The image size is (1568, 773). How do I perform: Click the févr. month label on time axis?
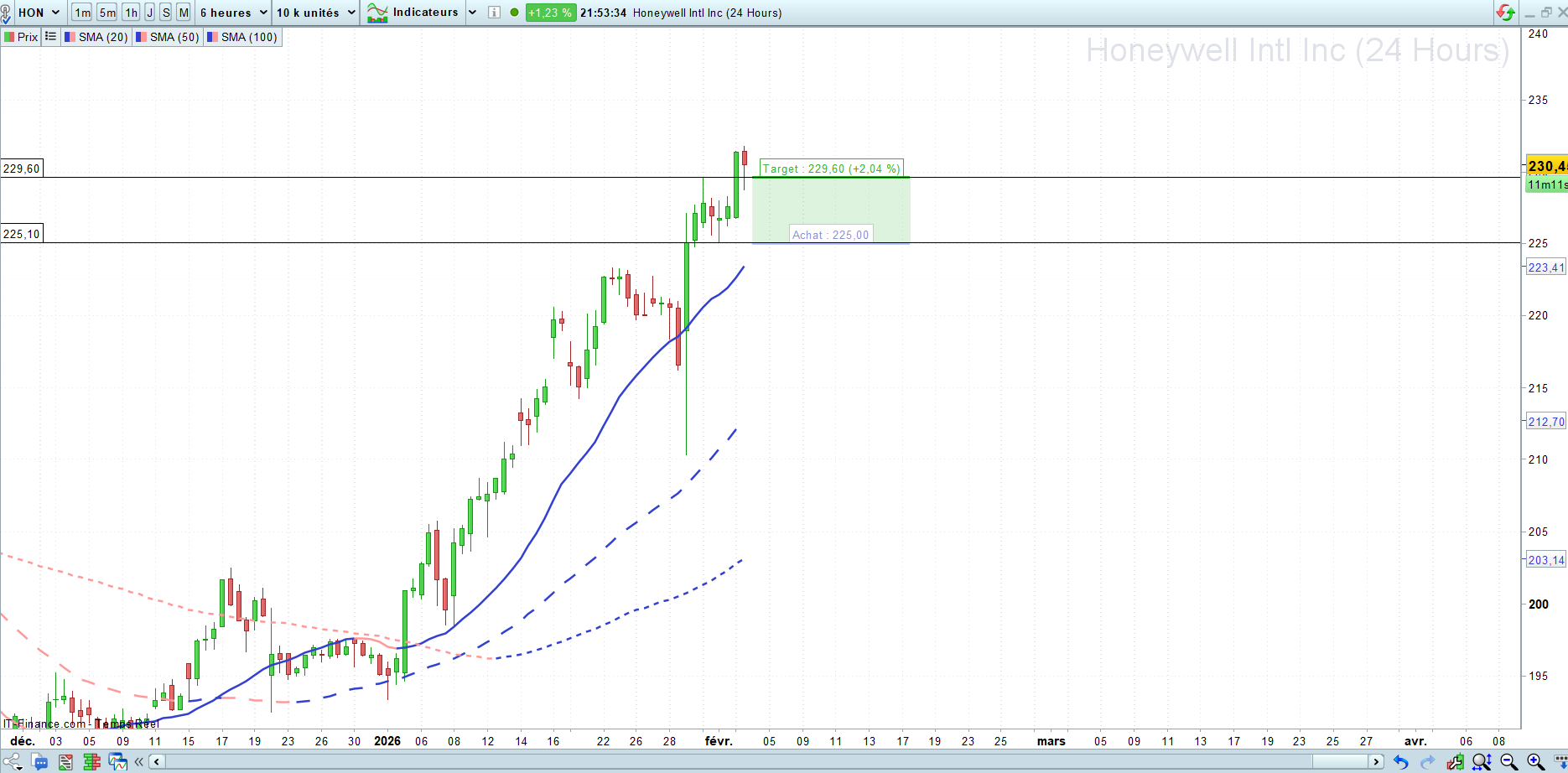point(719,741)
